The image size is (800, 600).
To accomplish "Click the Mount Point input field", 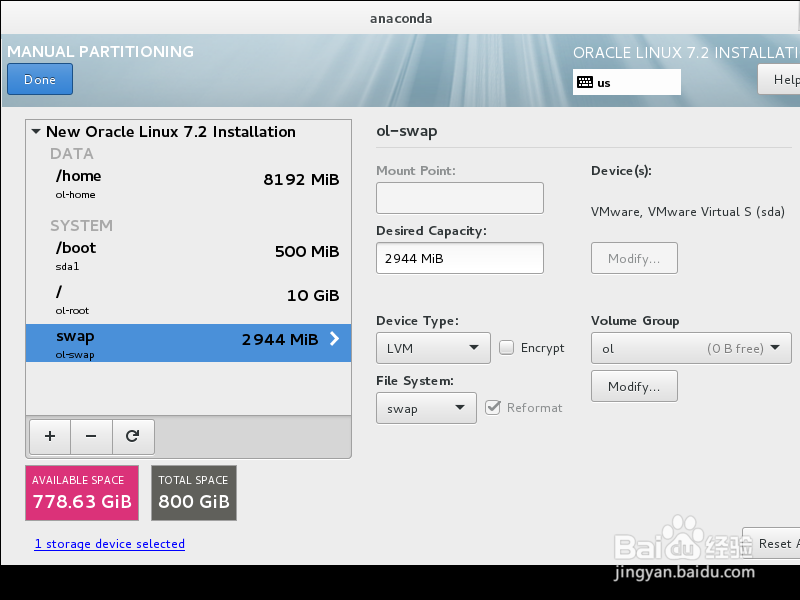I will point(460,198).
